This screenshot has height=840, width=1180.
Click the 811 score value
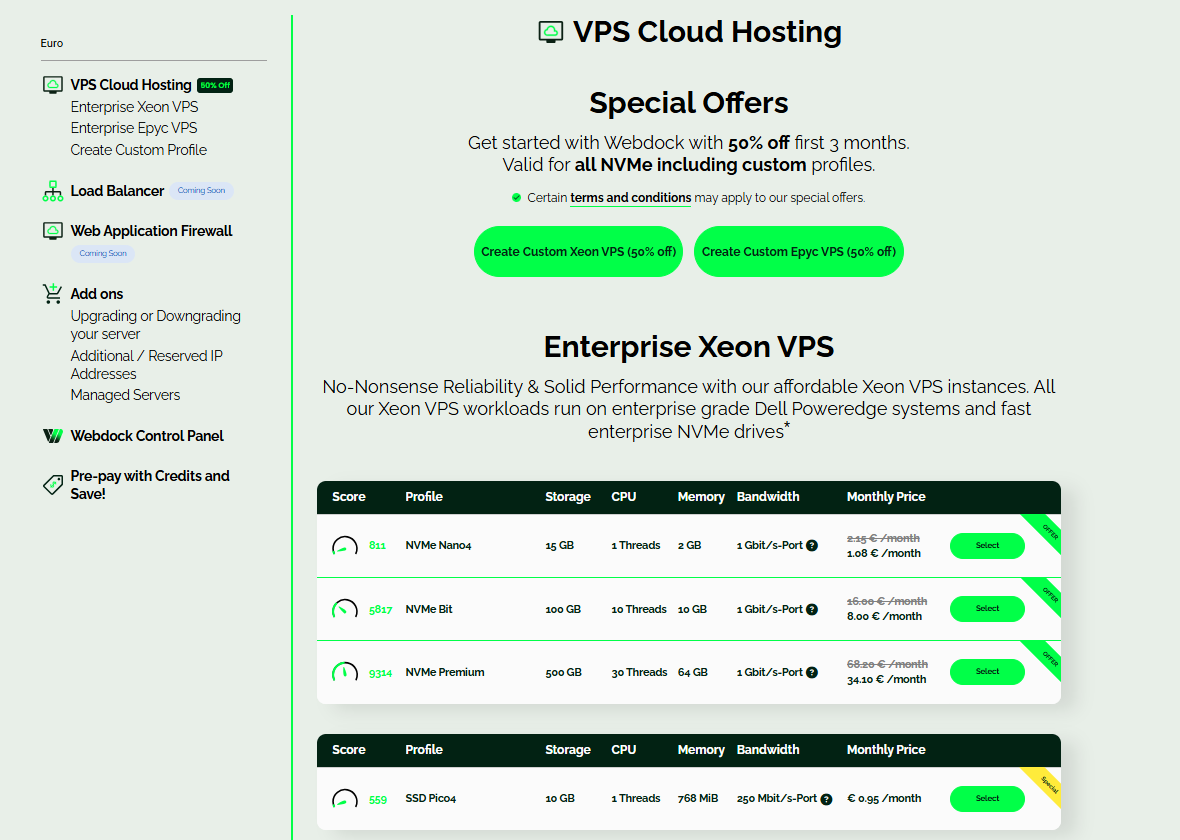coord(378,546)
